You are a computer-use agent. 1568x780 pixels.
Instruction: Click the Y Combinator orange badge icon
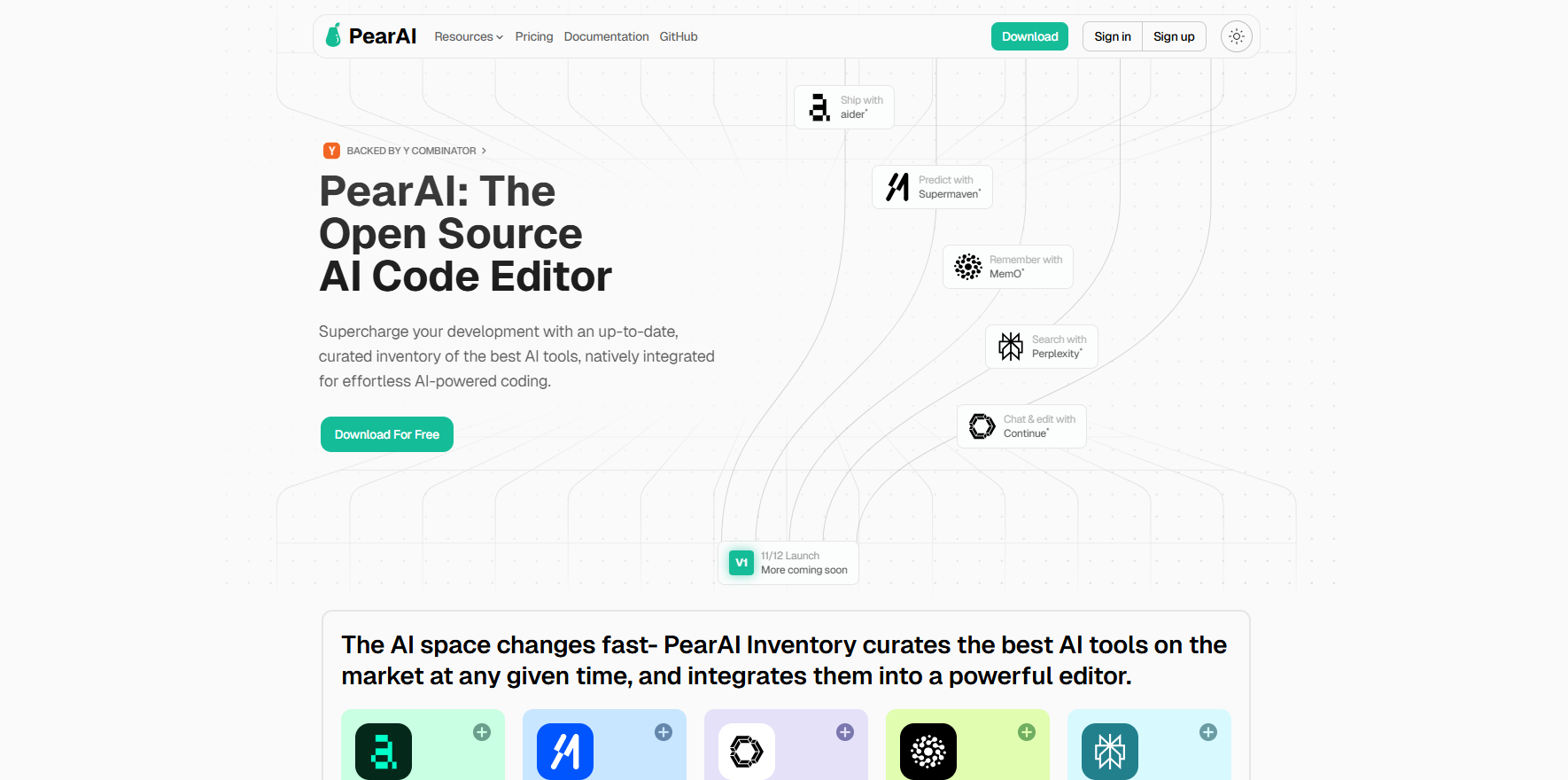[x=331, y=151]
